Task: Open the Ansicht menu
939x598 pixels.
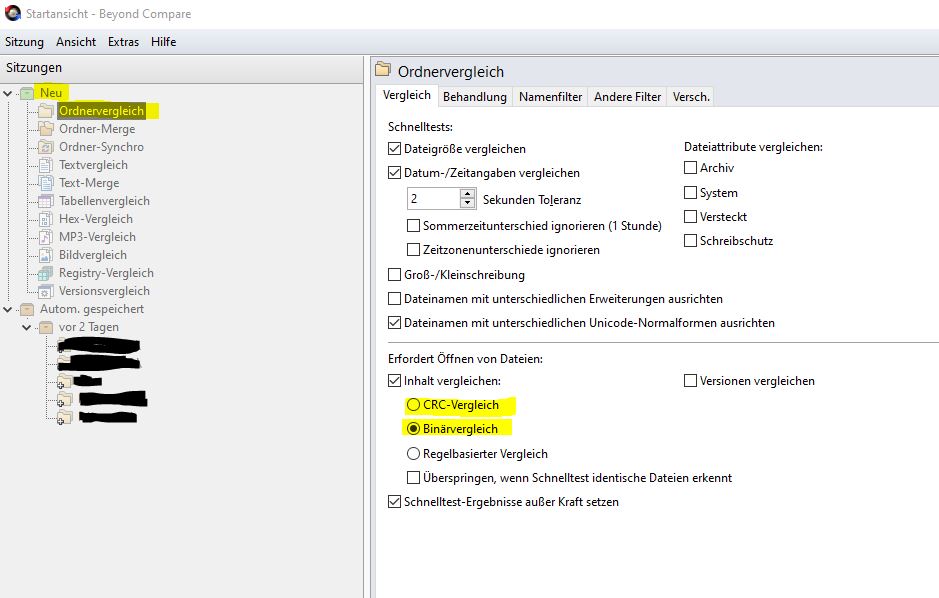Action: (76, 42)
